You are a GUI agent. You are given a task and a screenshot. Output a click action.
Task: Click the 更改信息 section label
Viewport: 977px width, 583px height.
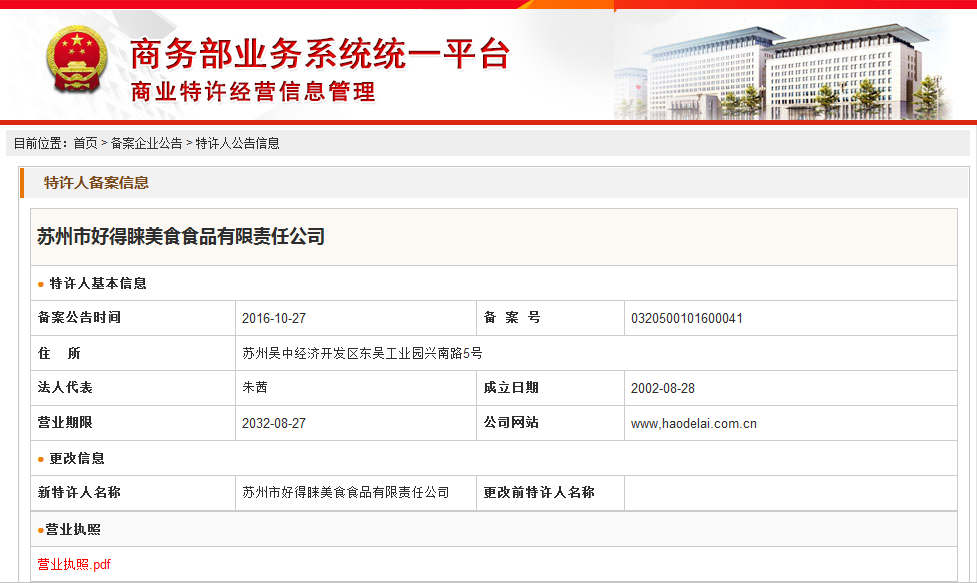[x=77, y=458]
